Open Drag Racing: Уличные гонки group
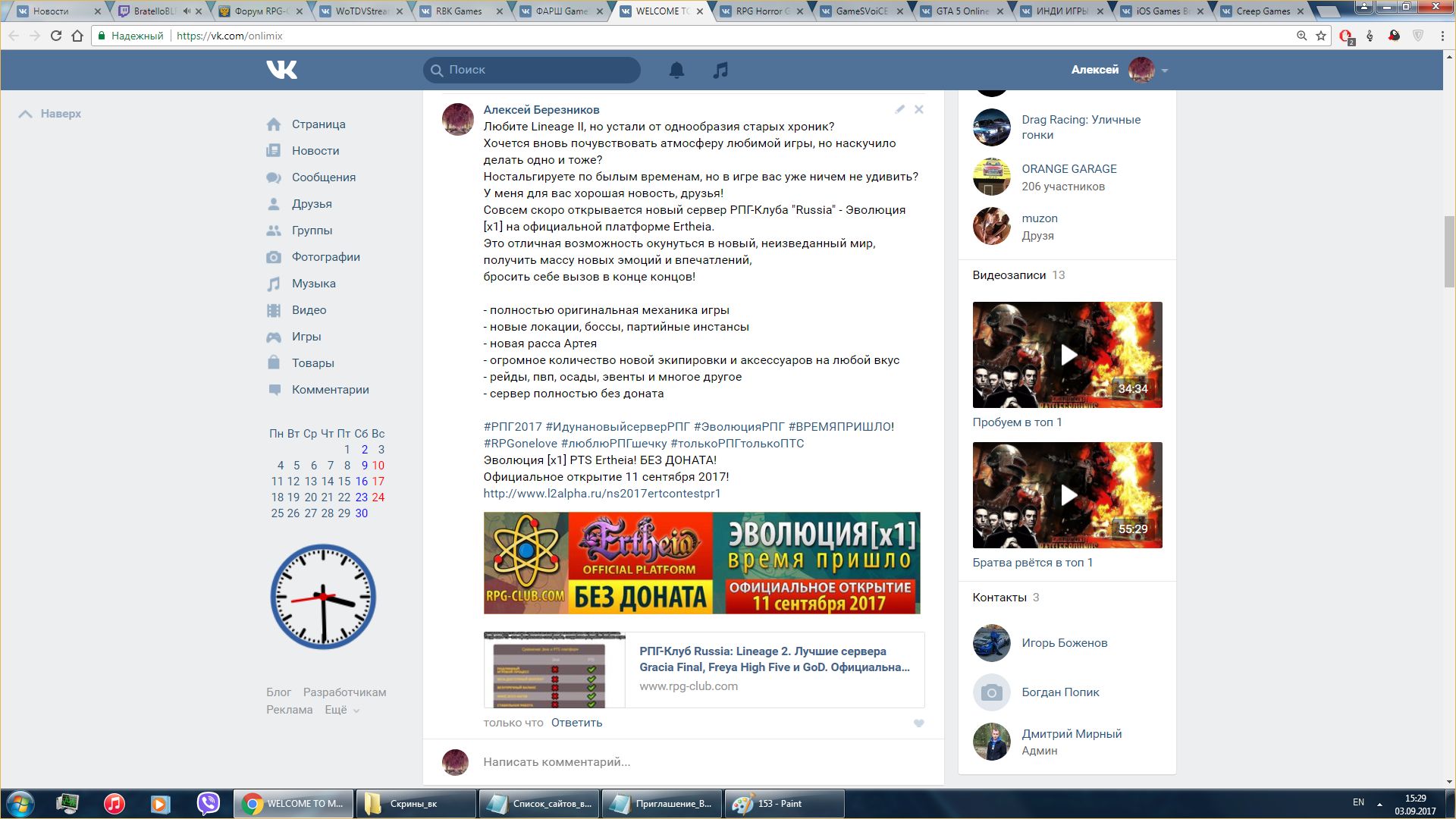 tap(1081, 127)
